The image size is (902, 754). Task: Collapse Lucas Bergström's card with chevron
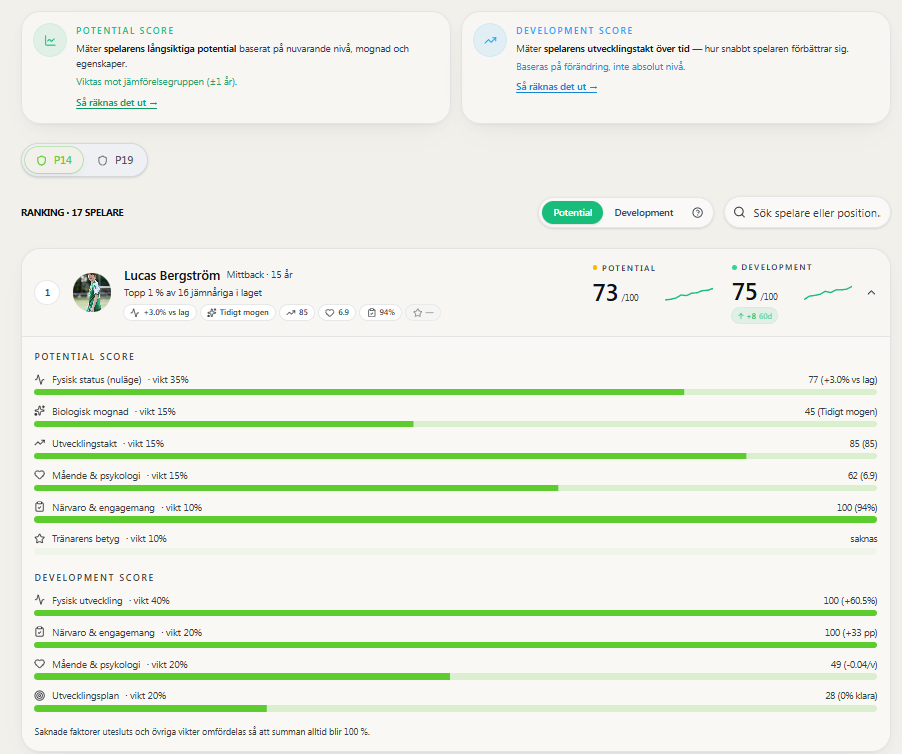[x=871, y=293]
